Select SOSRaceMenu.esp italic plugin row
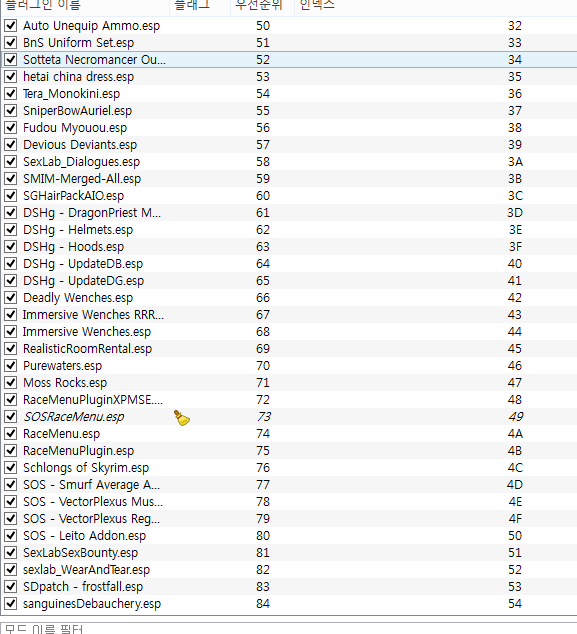This screenshot has width=577, height=634. coord(289,416)
